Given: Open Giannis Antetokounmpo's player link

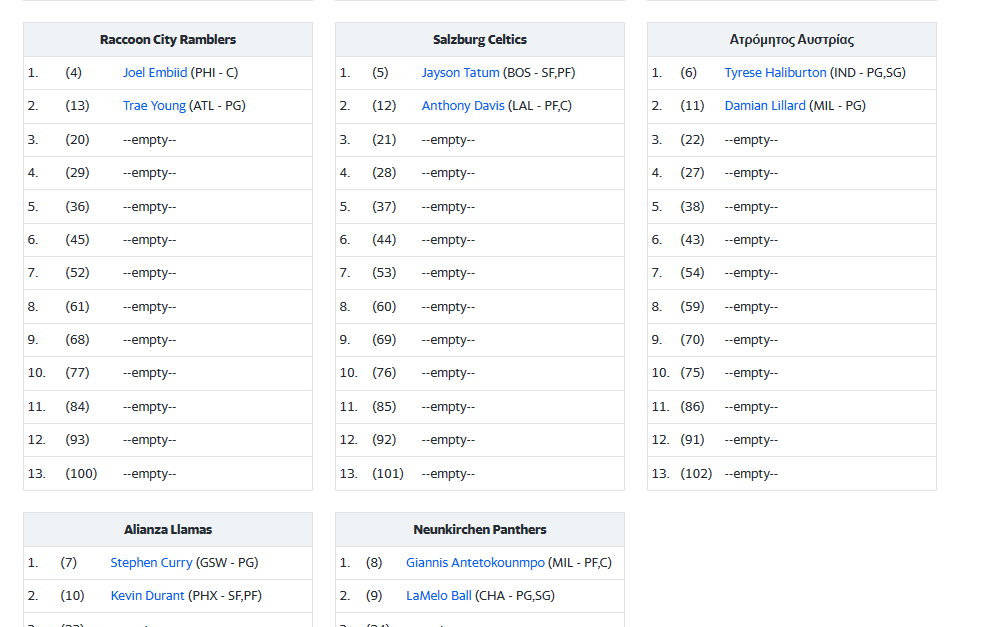Looking at the screenshot, I should tap(475, 563).
